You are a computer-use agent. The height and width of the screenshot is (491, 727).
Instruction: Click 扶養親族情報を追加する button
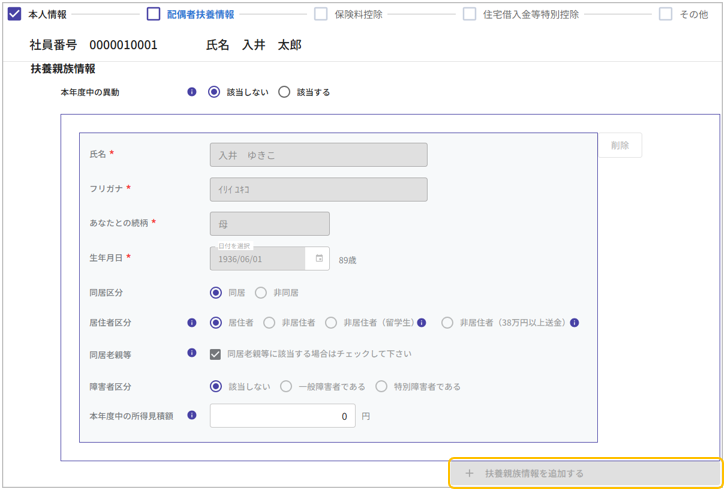point(584,473)
